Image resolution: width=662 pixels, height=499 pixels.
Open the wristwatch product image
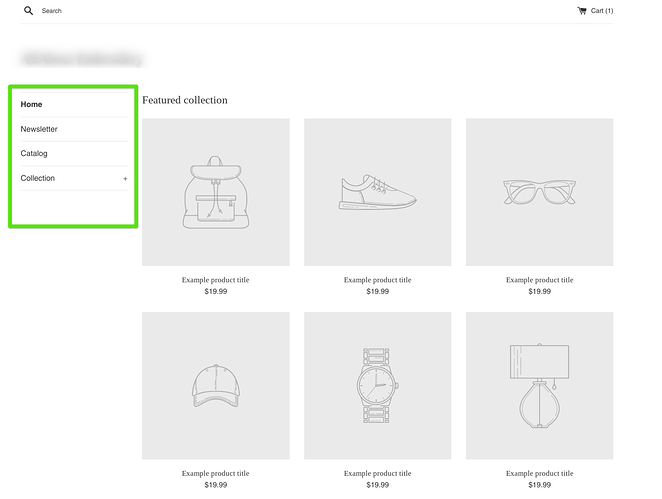pos(377,385)
